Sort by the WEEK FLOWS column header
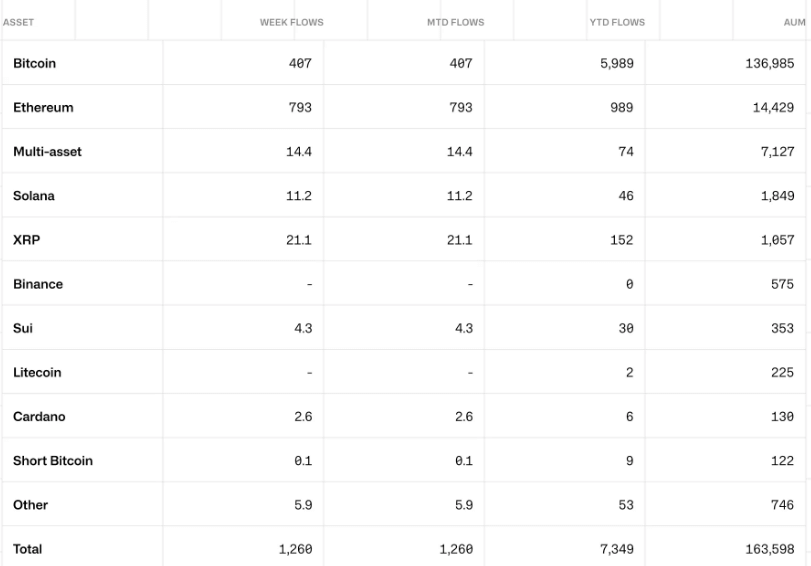 coord(292,22)
